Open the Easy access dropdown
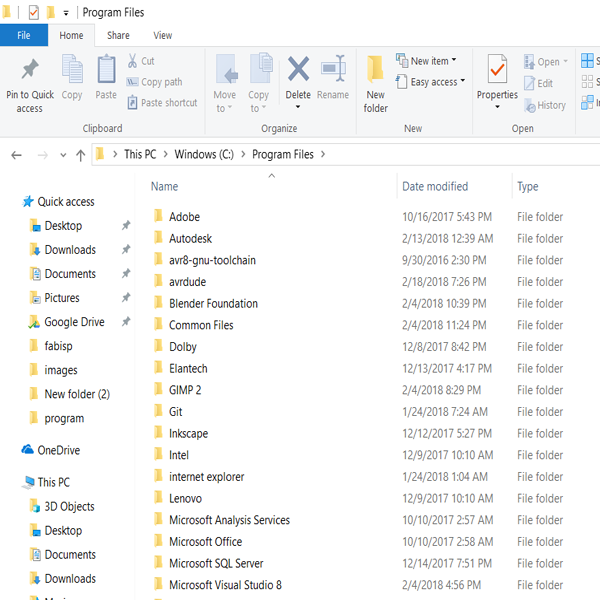Viewport: 600px width, 600px height. 463,80
